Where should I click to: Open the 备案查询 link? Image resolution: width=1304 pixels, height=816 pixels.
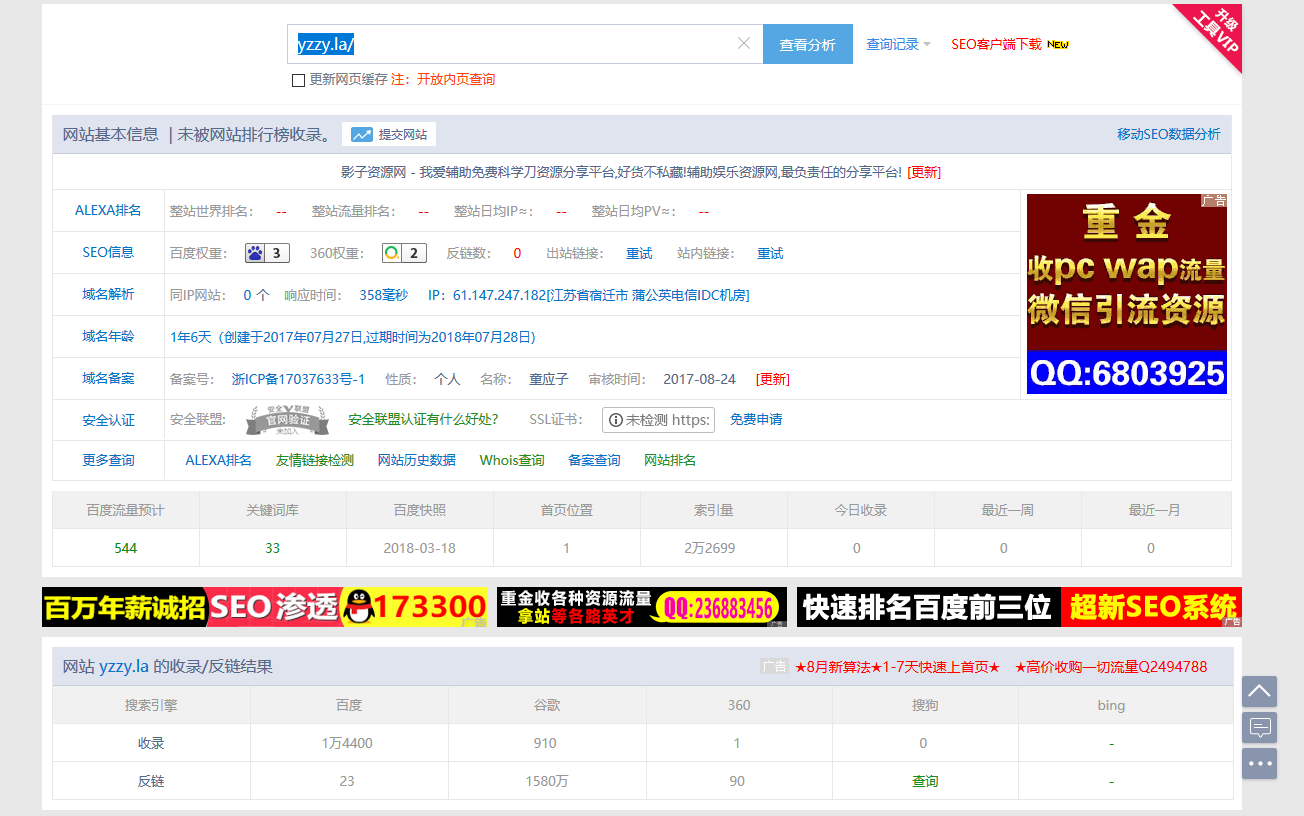click(592, 461)
